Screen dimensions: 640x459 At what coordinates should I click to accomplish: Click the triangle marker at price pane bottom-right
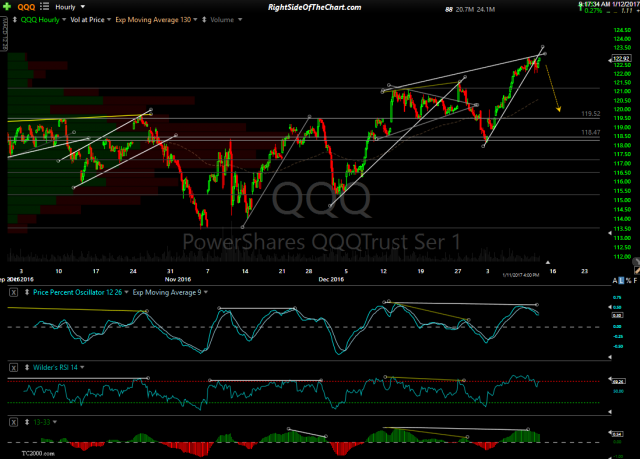610,233
